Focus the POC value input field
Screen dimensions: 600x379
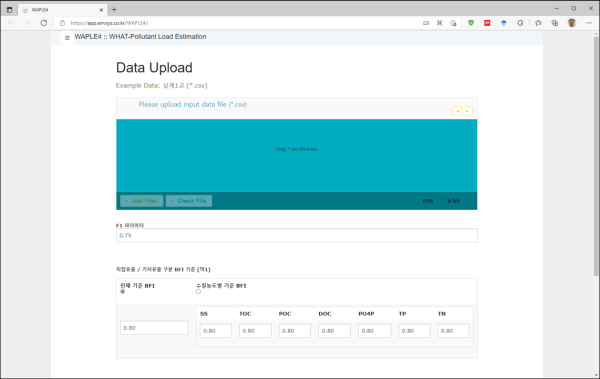point(295,331)
